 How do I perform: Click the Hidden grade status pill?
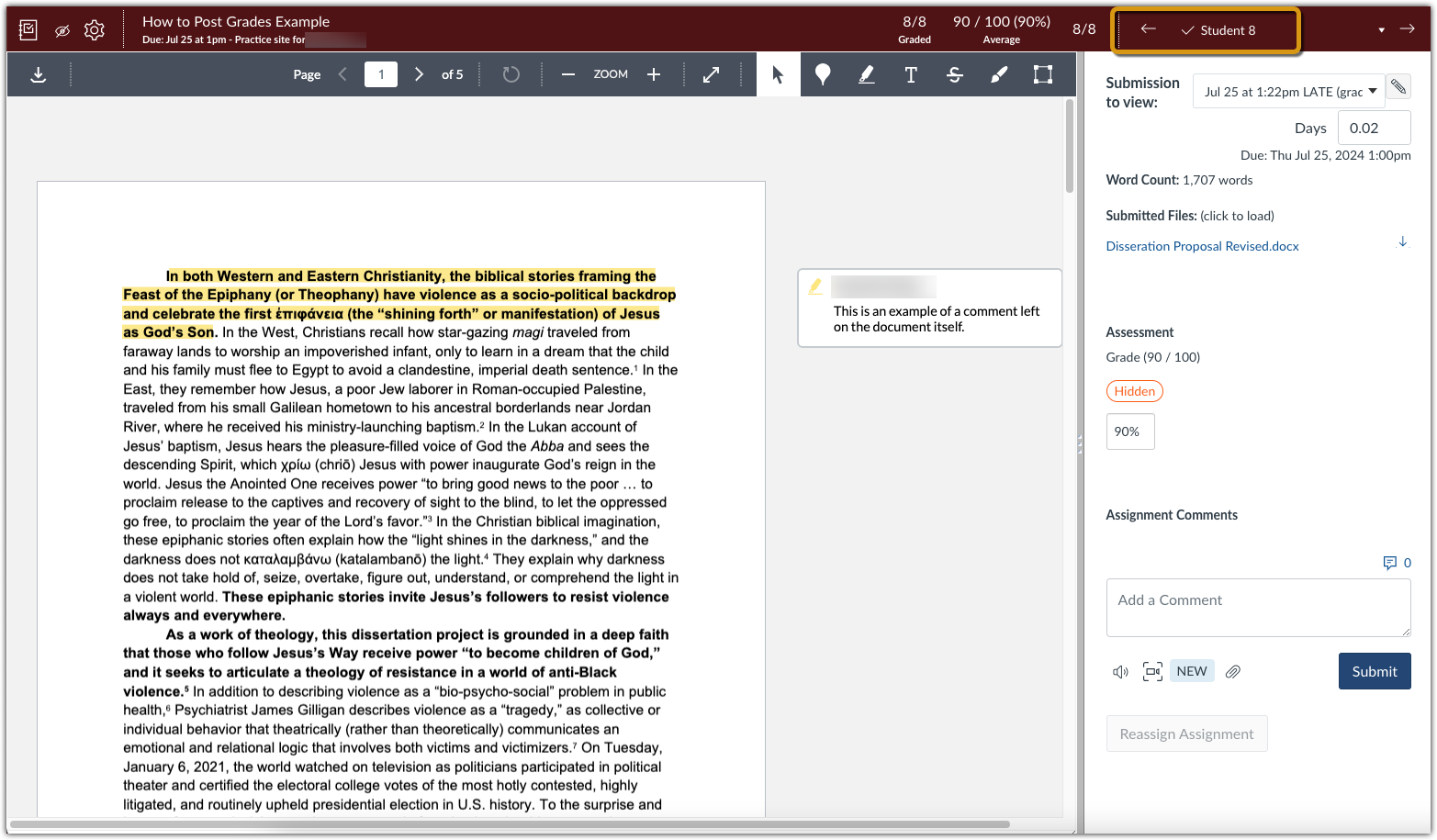1134,391
